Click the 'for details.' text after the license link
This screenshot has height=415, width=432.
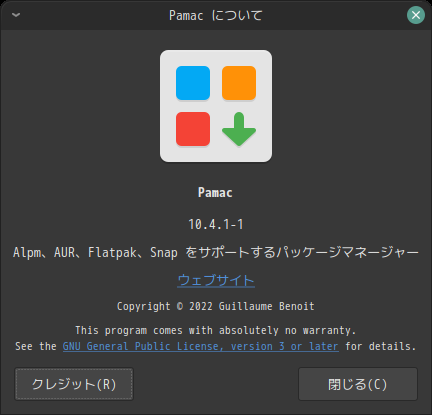pyautogui.click(x=381, y=346)
